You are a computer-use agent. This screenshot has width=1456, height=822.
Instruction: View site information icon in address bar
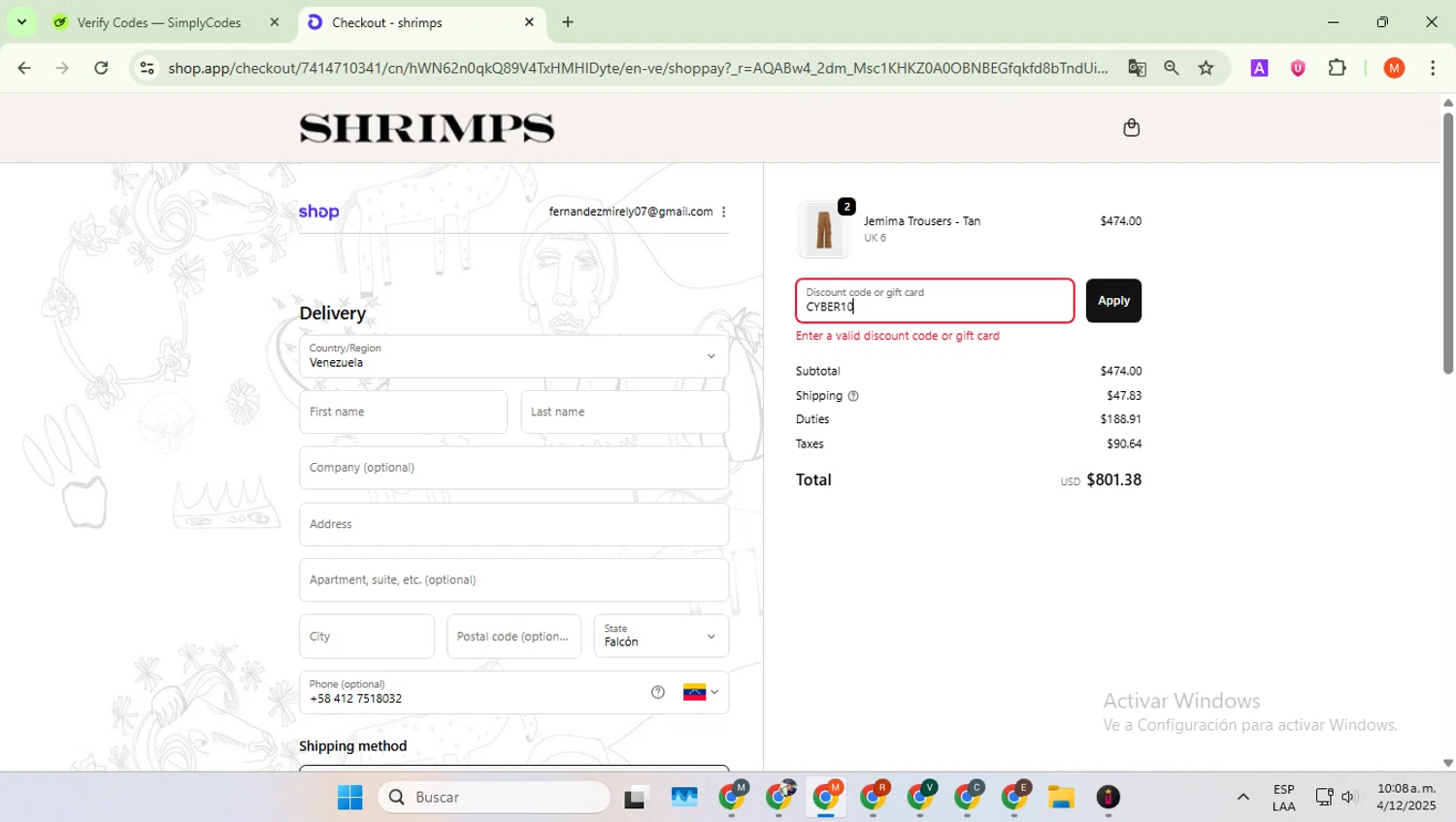tap(147, 68)
